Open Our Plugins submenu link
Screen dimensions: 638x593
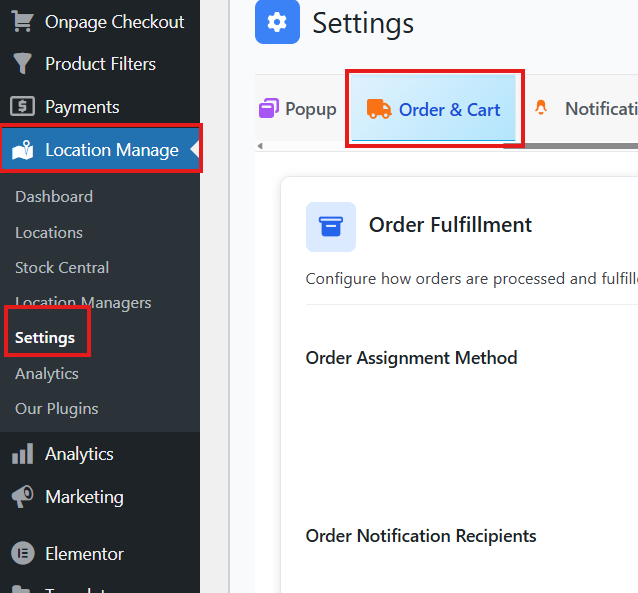point(56,408)
